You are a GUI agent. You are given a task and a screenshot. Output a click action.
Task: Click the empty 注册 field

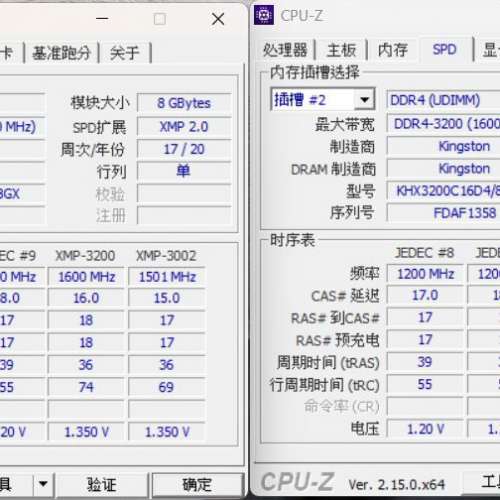[184, 215]
